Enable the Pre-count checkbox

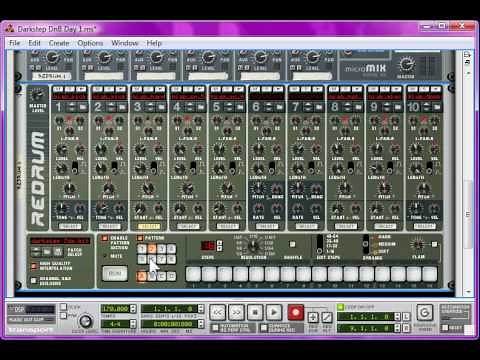point(63,315)
